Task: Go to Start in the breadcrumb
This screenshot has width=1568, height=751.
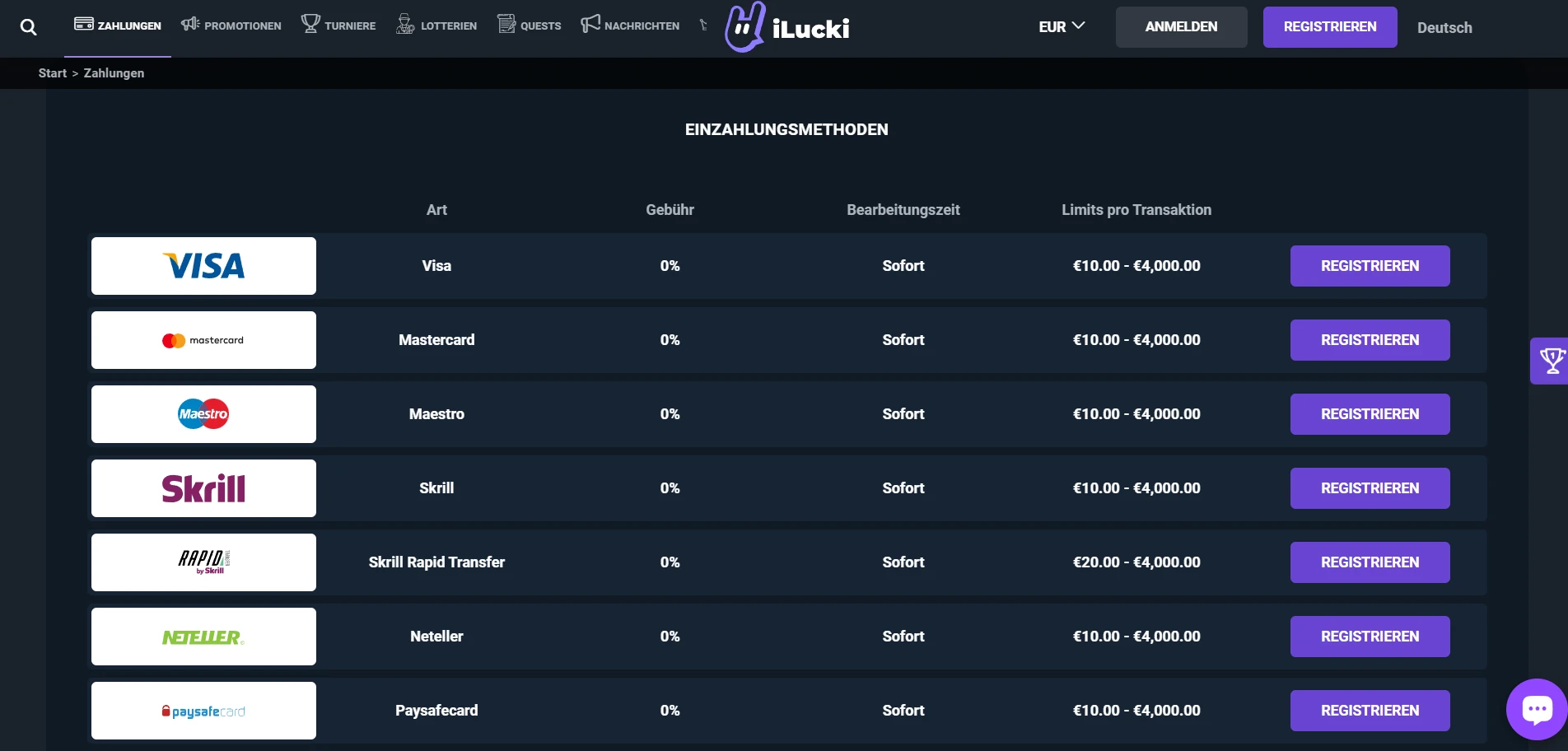Action: [x=52, y=73]
